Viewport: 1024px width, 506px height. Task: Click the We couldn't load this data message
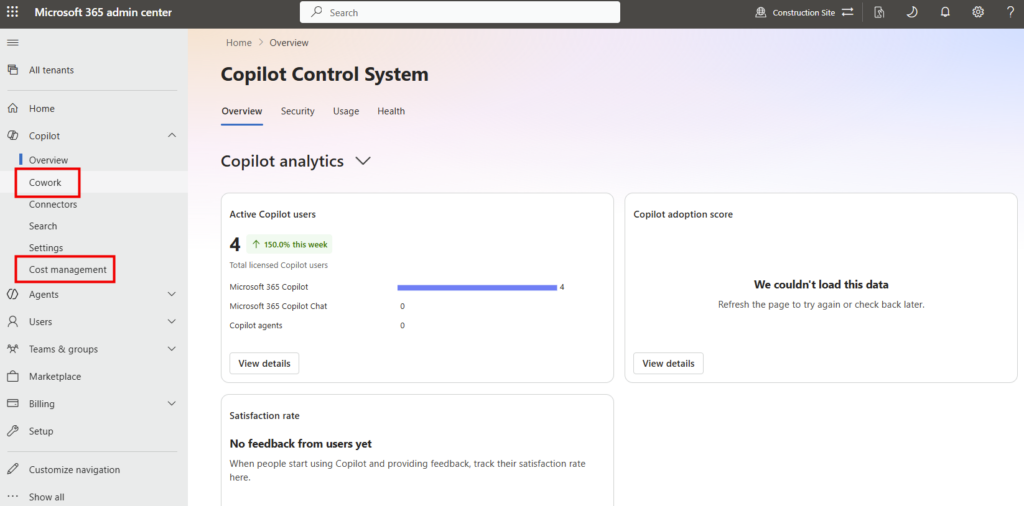(x=821, y=285)
